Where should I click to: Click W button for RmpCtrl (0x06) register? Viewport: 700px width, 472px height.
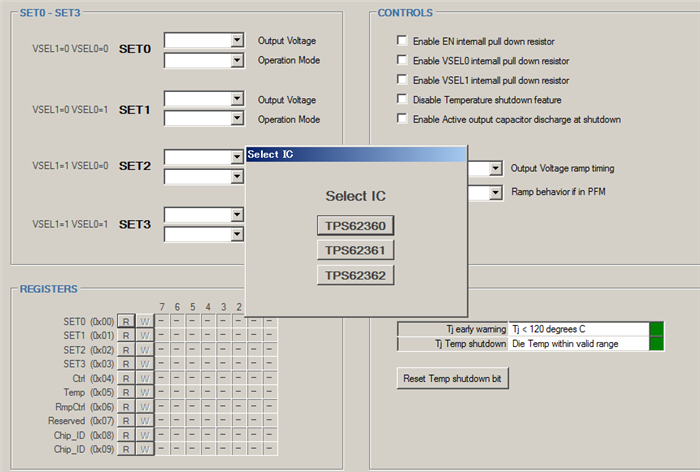145,406
